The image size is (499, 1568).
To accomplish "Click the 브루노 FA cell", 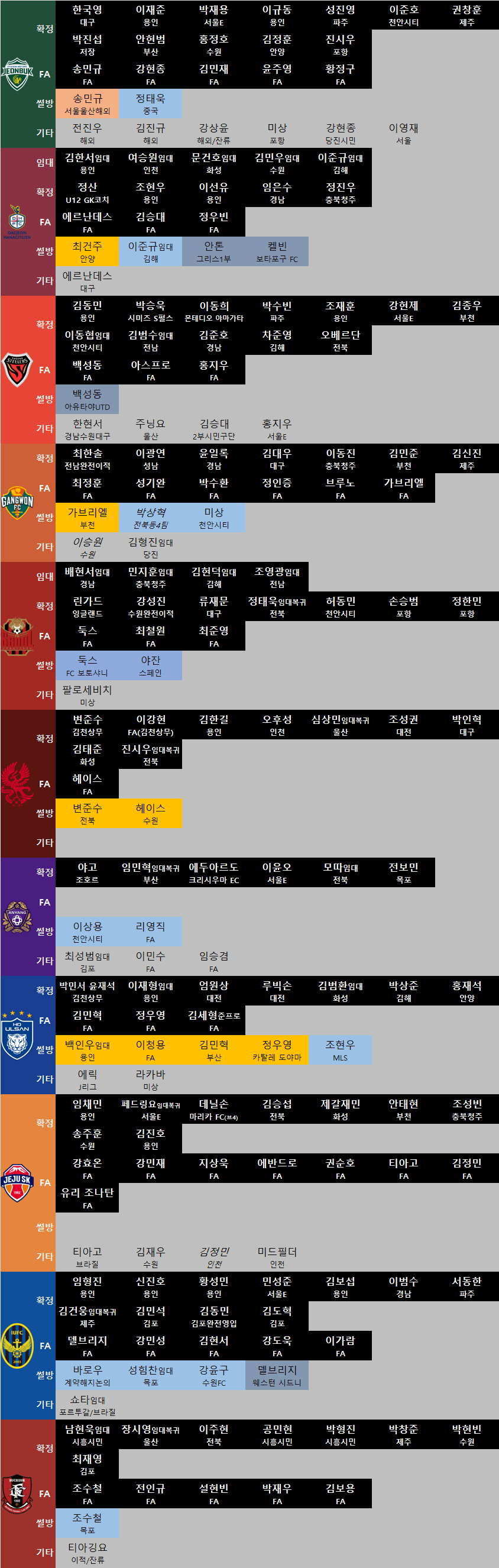I will [x=340, y=488].
